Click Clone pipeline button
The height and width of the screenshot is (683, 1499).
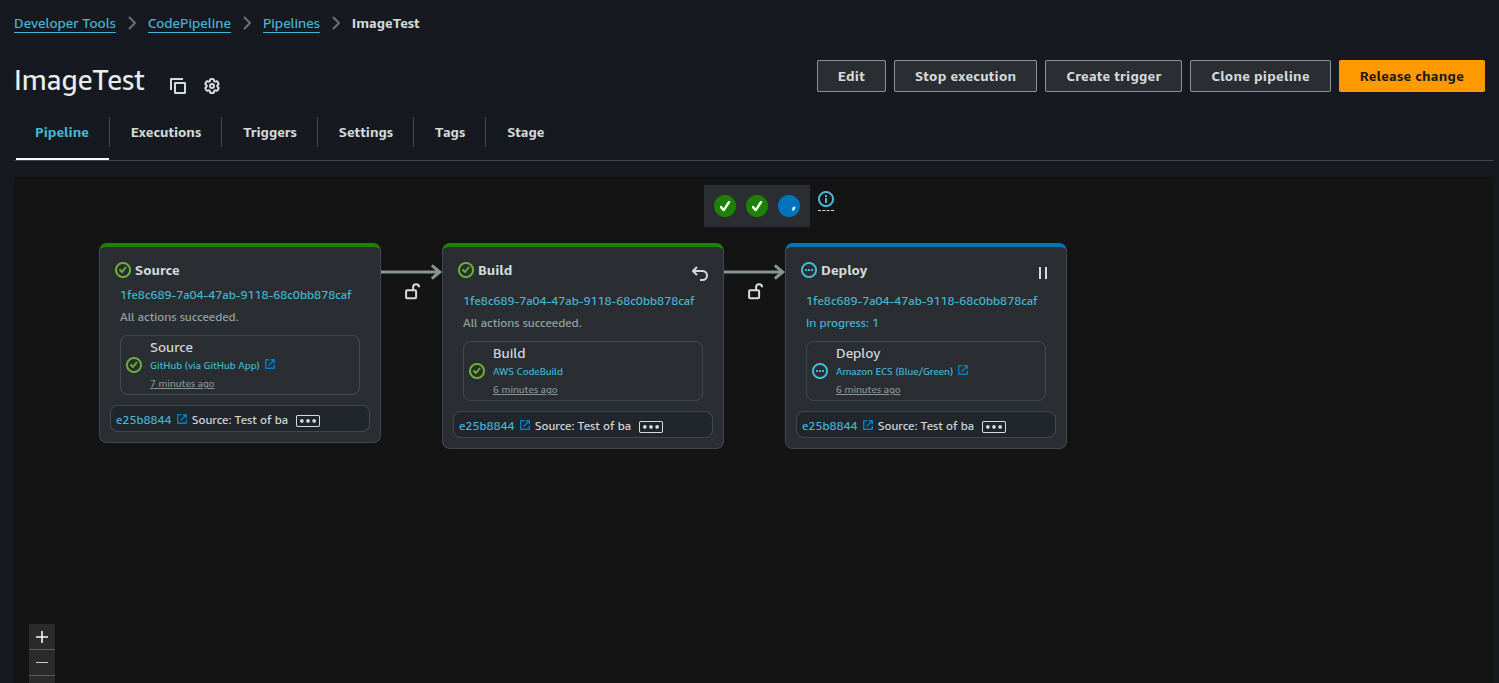(1260, 76)
